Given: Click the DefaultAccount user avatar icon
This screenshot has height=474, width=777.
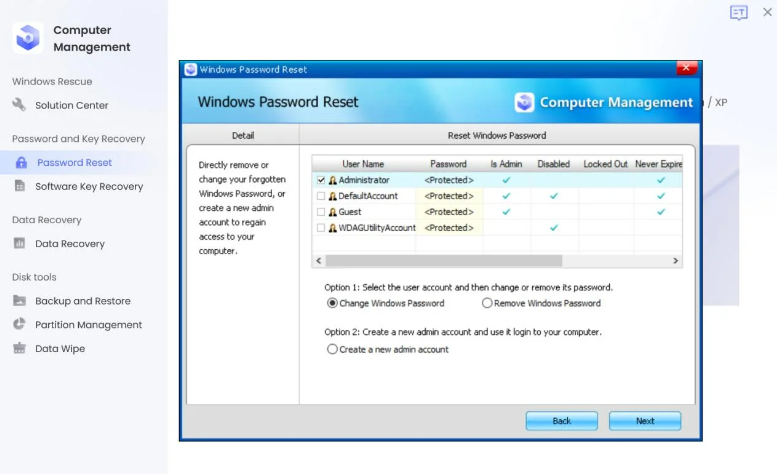Looking at the screenshot, I should 333,196.
